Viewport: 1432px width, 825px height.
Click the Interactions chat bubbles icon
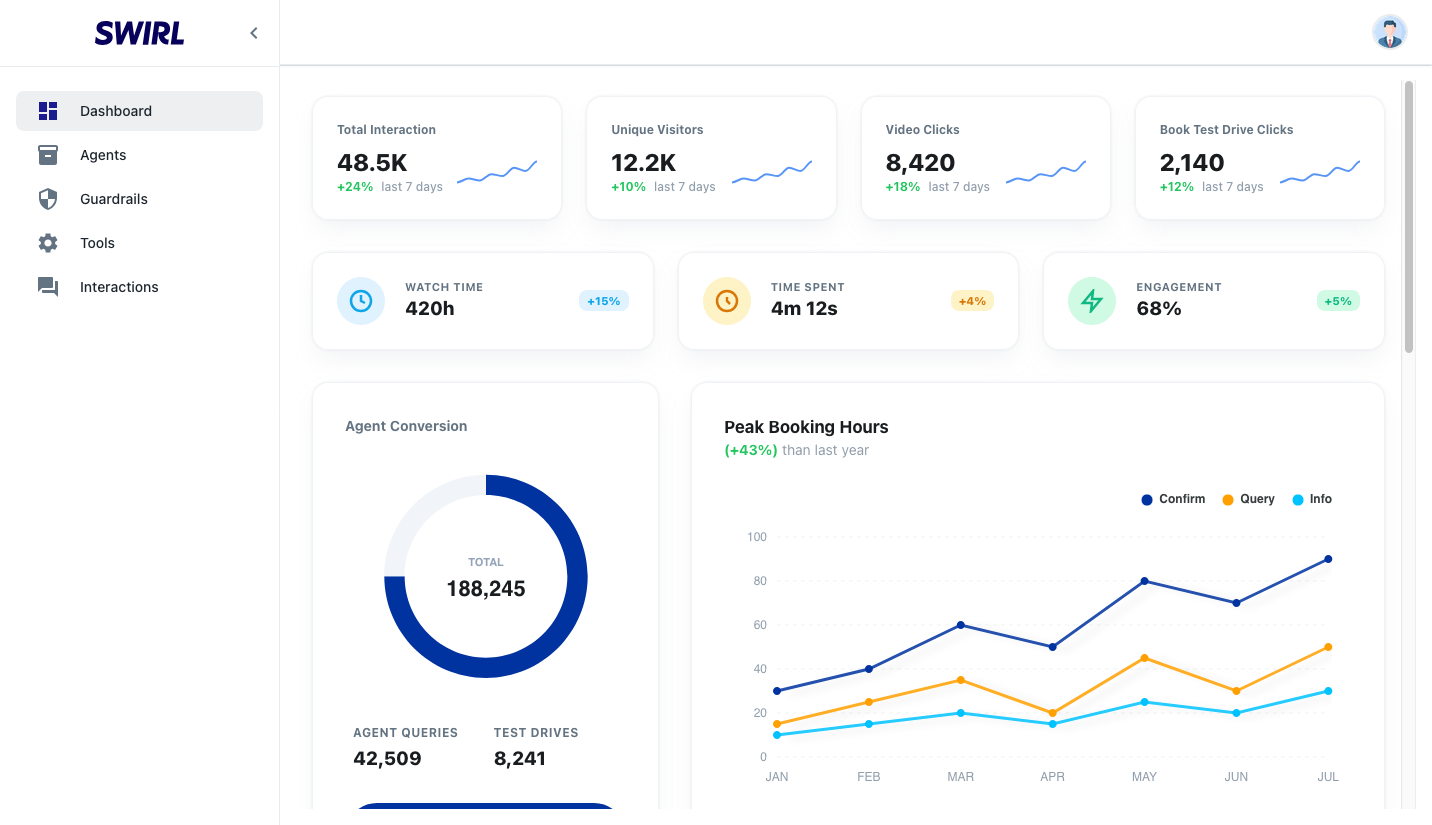pyautogui.click(x=48, y=287)
